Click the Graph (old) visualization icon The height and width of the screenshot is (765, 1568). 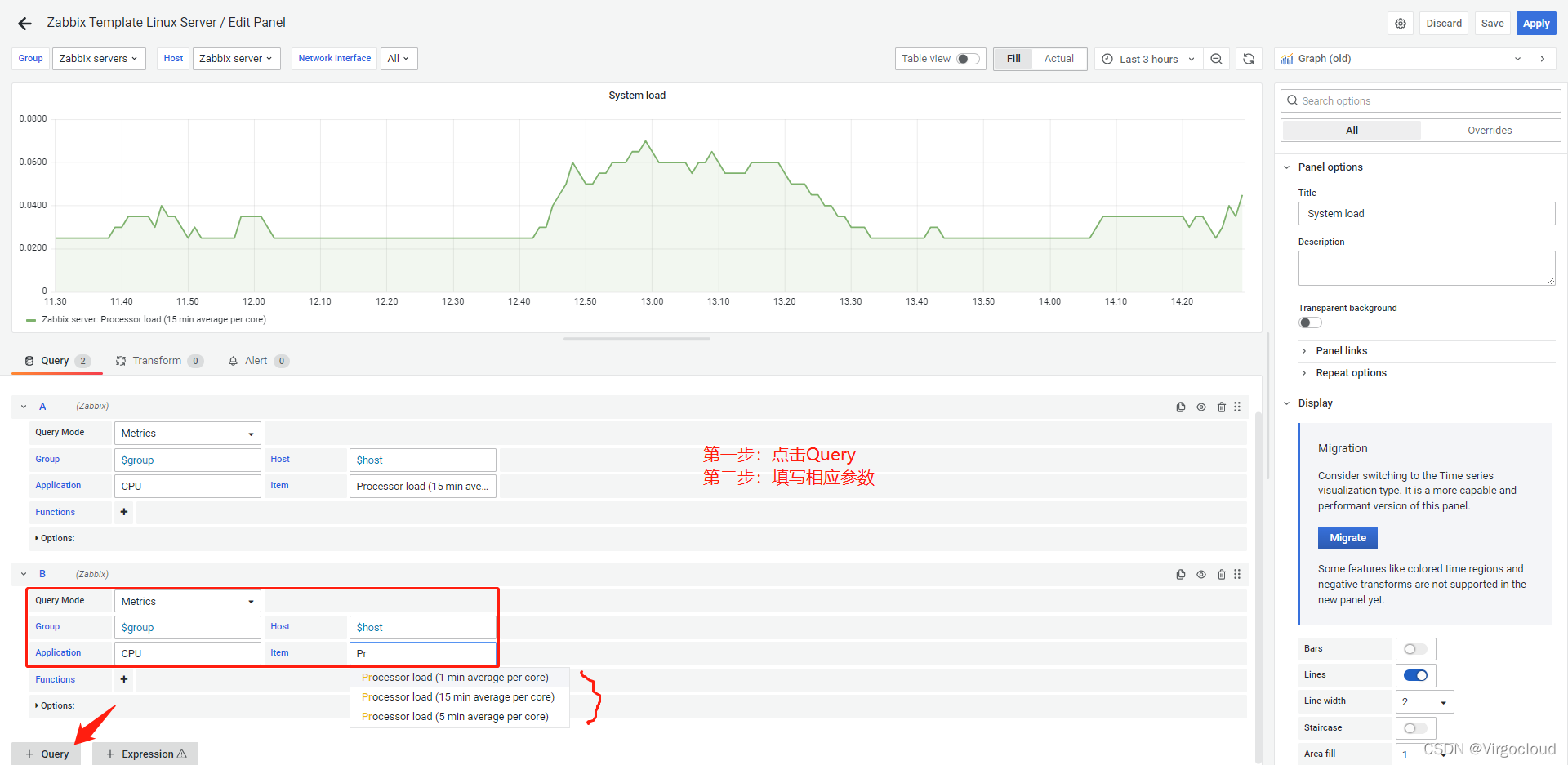pos(1287,59)
